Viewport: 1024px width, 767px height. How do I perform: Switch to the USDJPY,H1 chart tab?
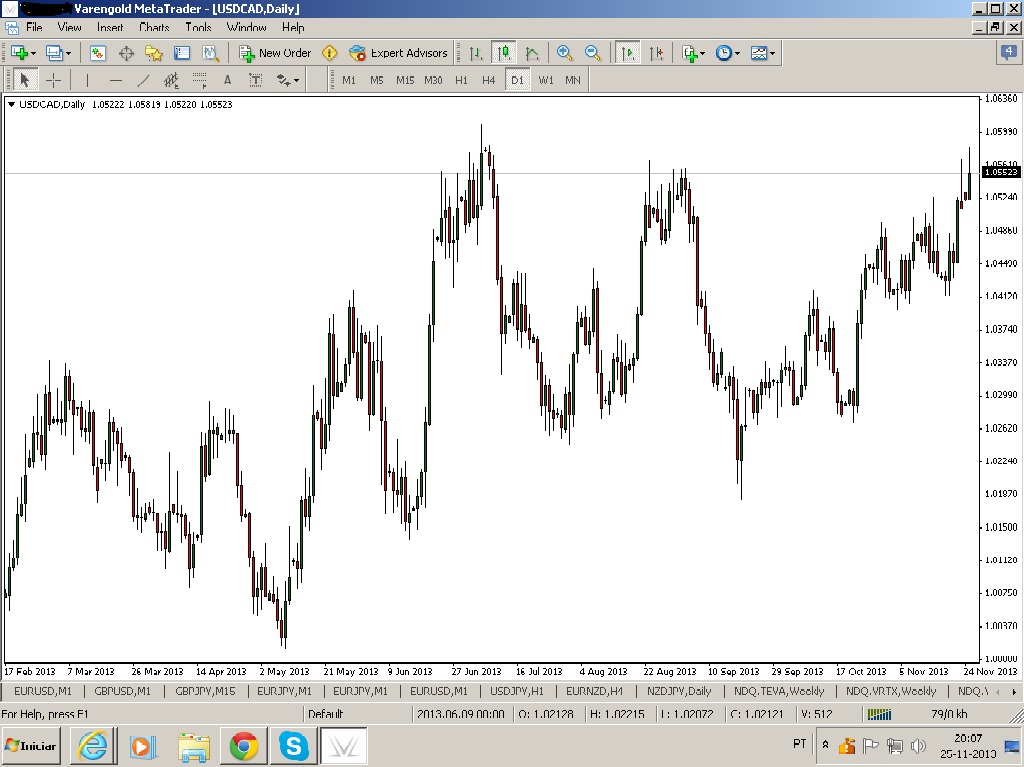click(x=517, y=691)
